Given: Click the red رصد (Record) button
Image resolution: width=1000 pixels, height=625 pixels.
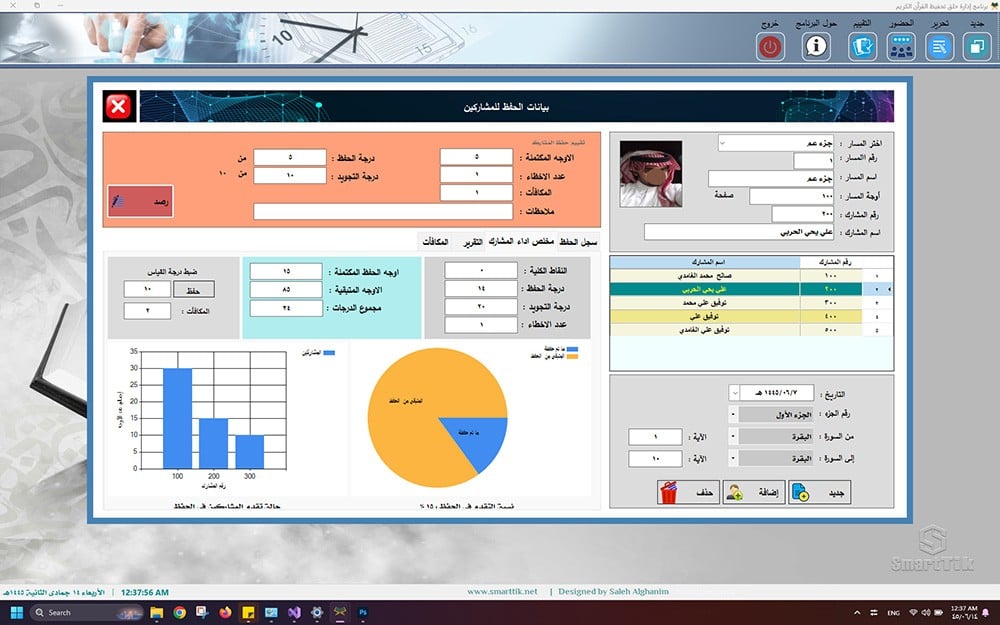Looking at the screenshot, I should [x=140, y=200].
